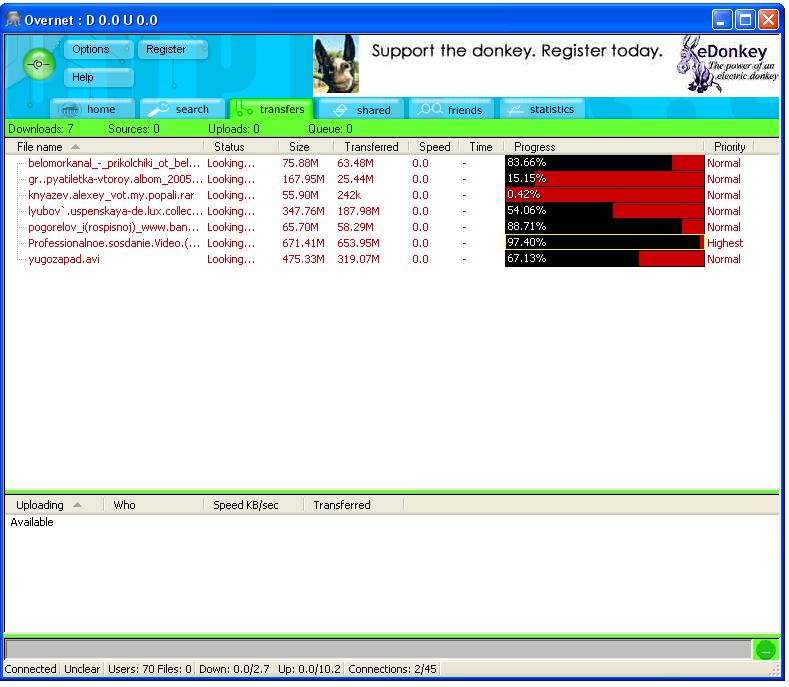
Task: Sort downloads by Status column
Action: click(241, 147)
